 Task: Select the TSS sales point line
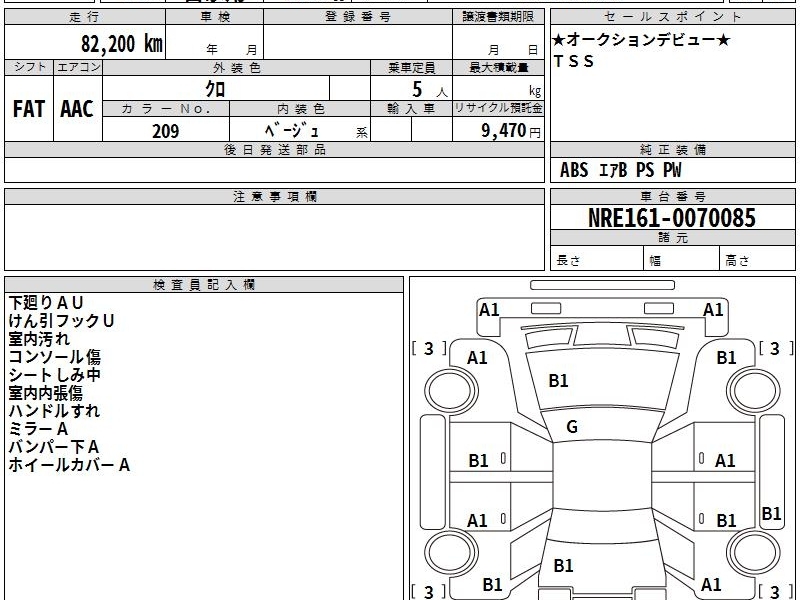pos(573,61)
